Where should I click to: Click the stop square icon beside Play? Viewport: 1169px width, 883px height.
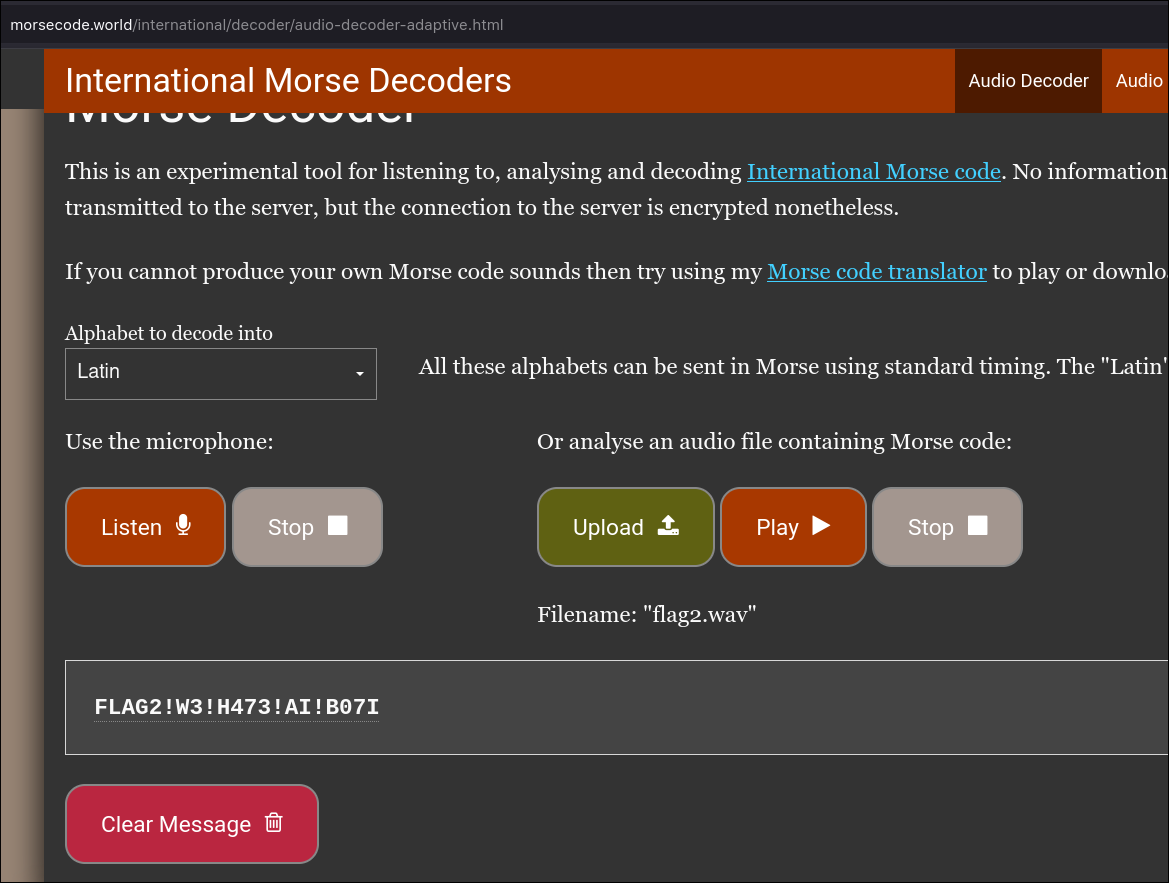pyautogui.click(x=978, y=526)
